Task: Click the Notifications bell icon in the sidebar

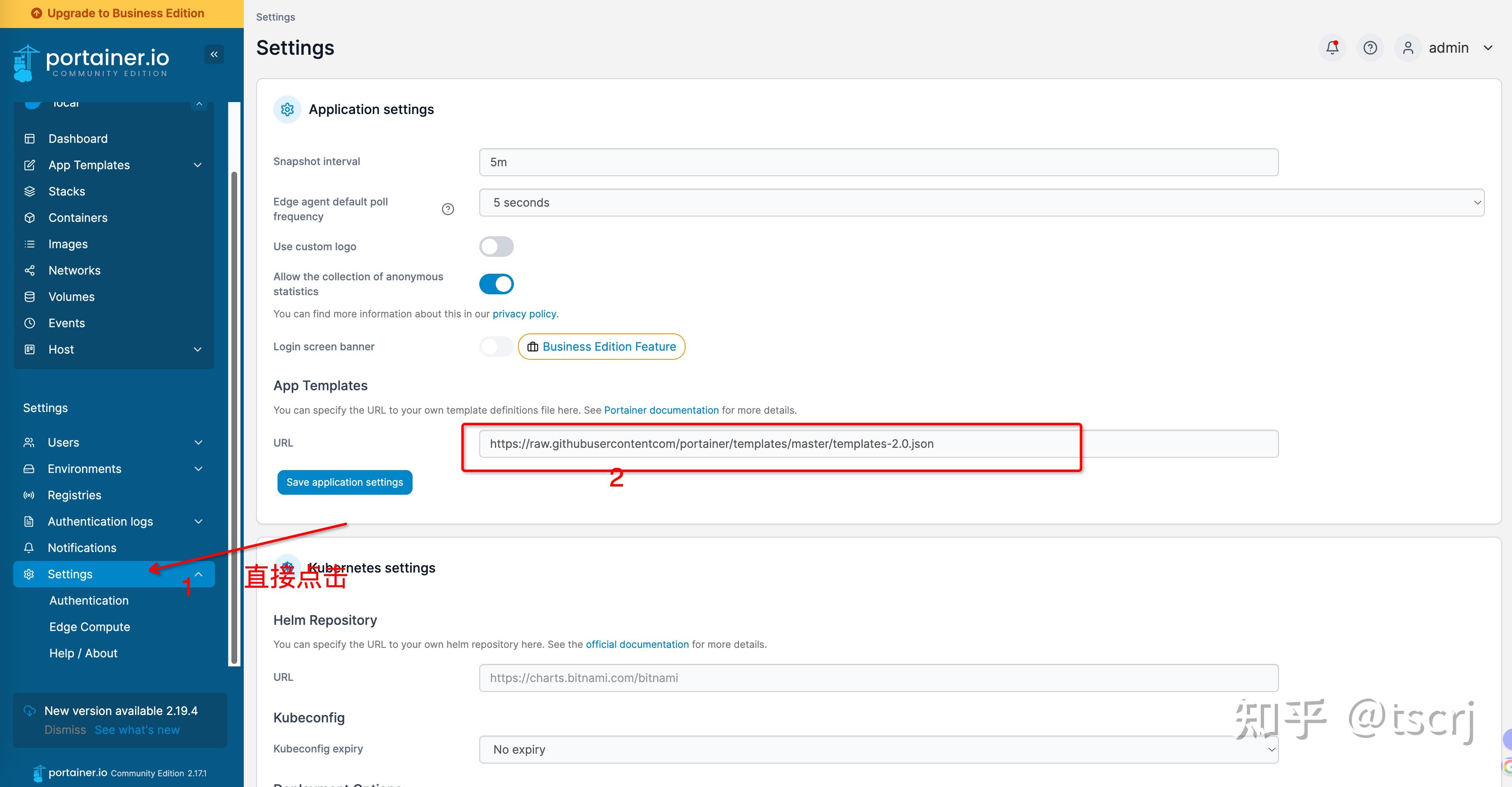Action: coord(29,548)
